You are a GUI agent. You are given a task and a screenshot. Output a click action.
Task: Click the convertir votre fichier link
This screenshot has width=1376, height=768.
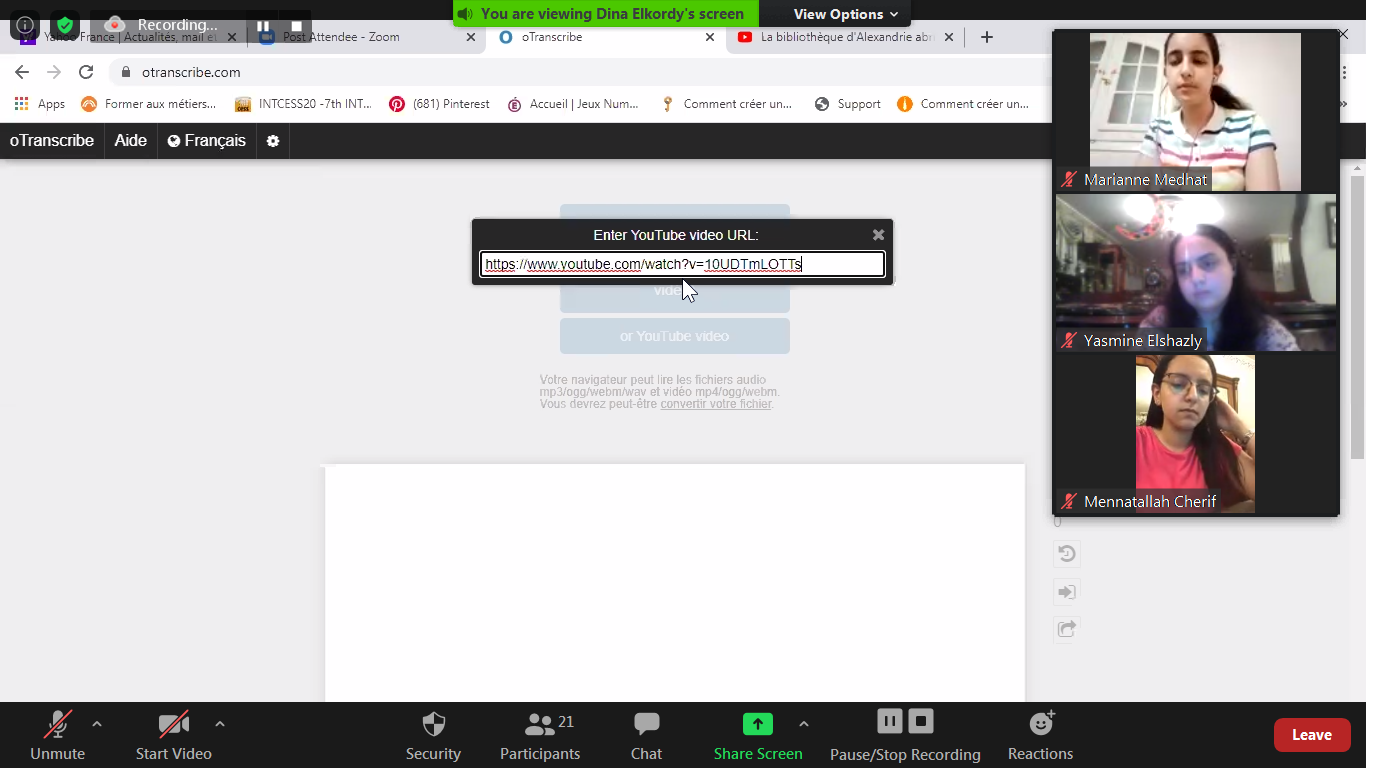pos(716,404)
